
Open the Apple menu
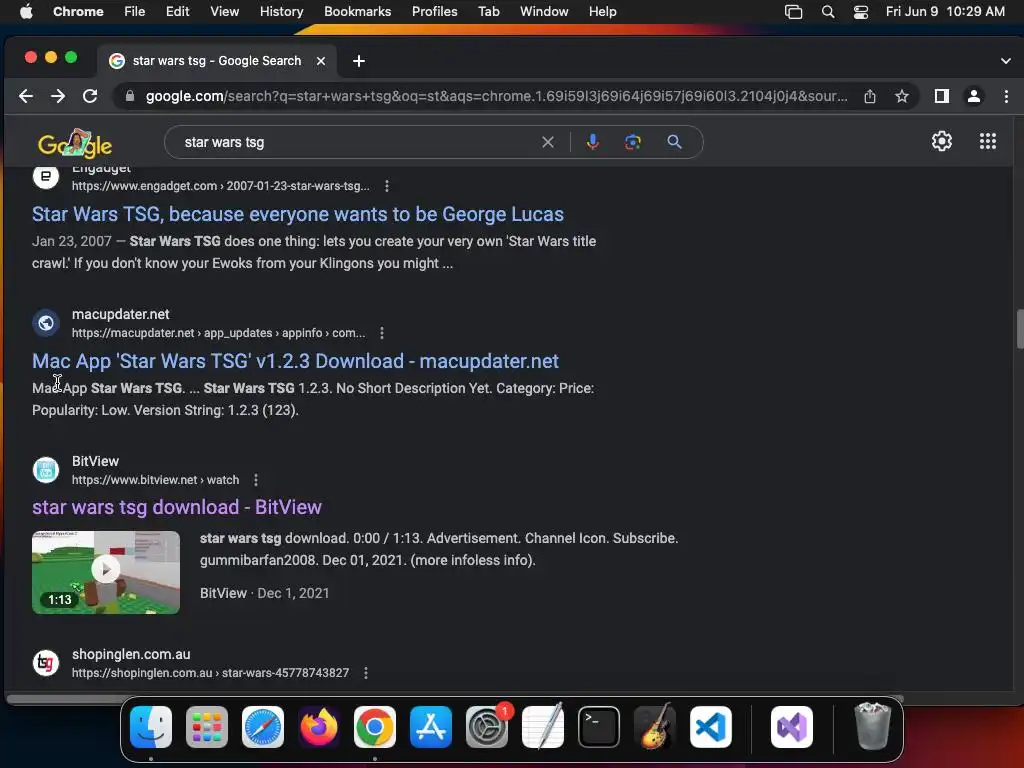tap(26, 12)
